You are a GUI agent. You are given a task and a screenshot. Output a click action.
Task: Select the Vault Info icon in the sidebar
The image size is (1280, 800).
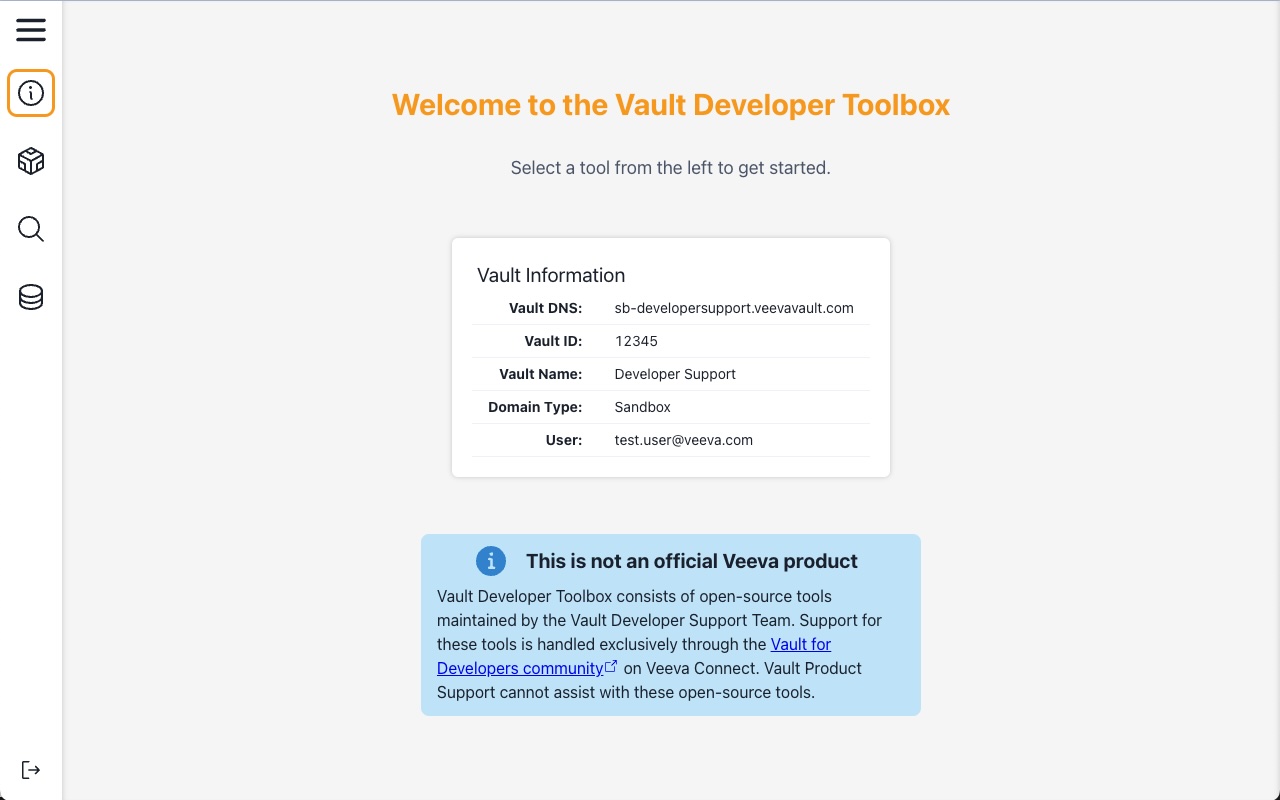31,93
